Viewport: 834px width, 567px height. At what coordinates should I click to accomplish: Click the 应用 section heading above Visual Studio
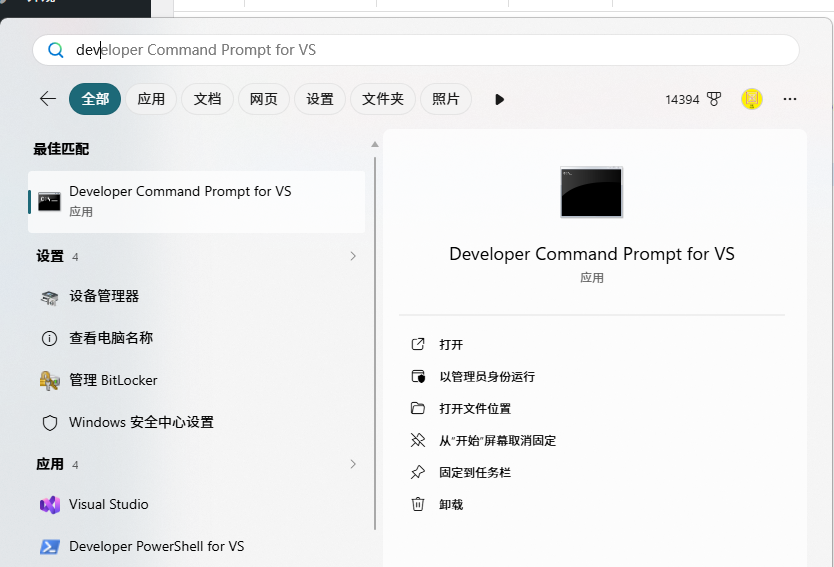coord(50,464)
